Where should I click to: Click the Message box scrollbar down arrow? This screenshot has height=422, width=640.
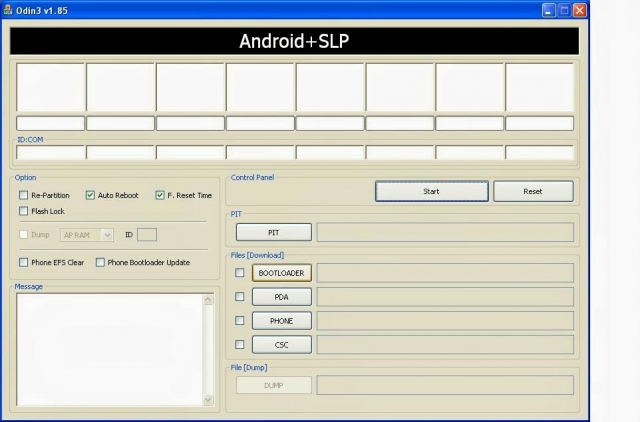click(x=208, y=399)
